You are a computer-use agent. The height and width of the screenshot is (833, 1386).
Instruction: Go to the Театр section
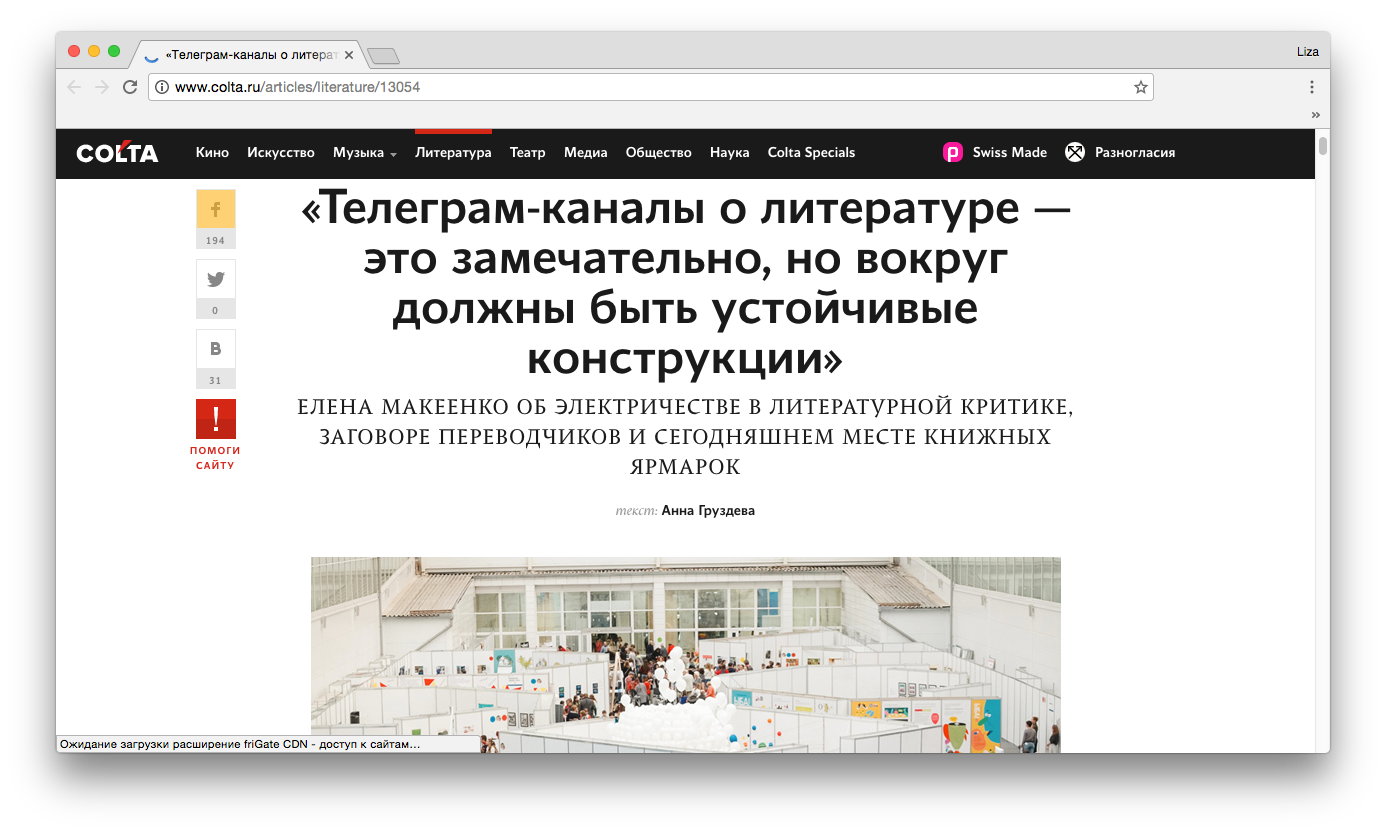click(x=527, y=153)
